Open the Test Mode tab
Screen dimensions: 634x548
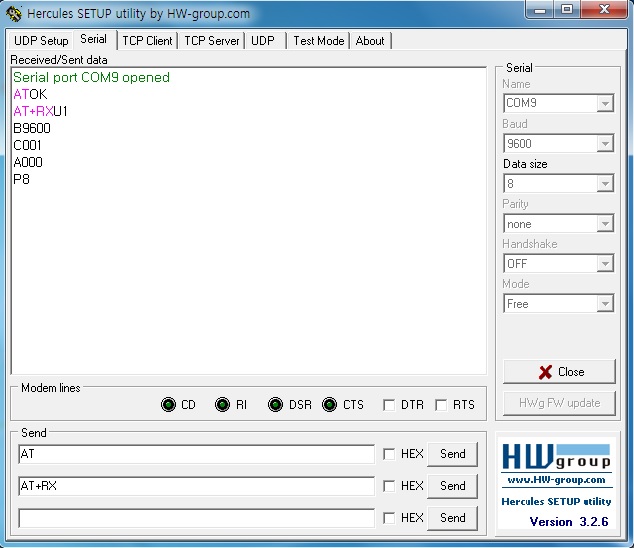point(319,41)
